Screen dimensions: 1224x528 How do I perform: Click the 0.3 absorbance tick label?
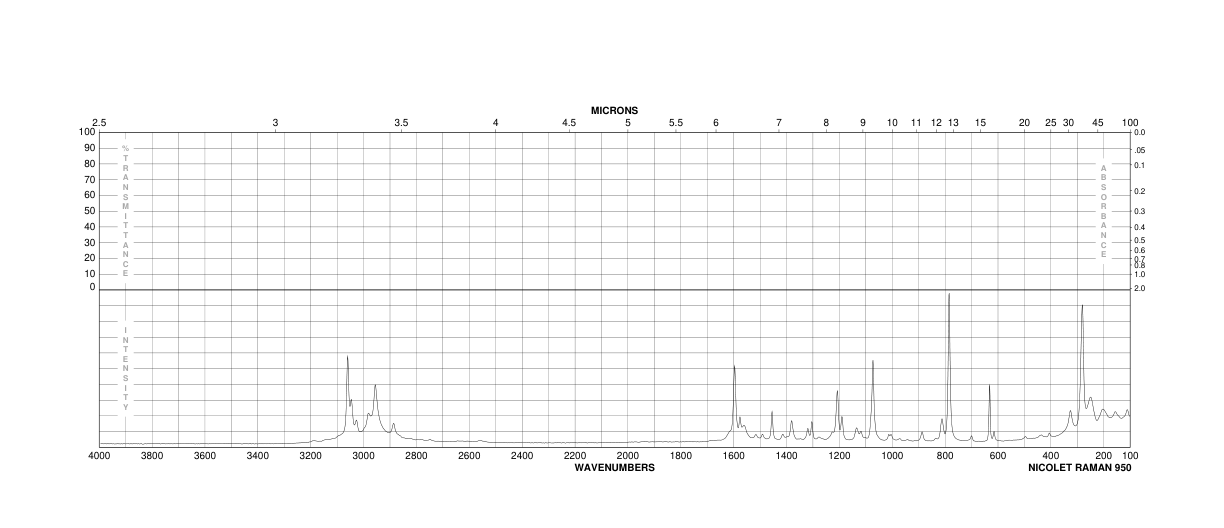[x=1140, y=211]
